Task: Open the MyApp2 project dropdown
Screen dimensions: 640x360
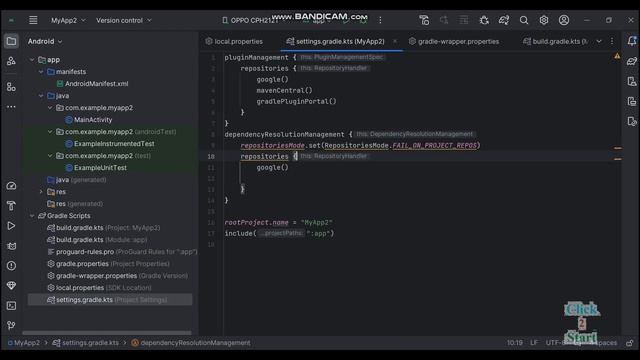Action: [68, 20]
